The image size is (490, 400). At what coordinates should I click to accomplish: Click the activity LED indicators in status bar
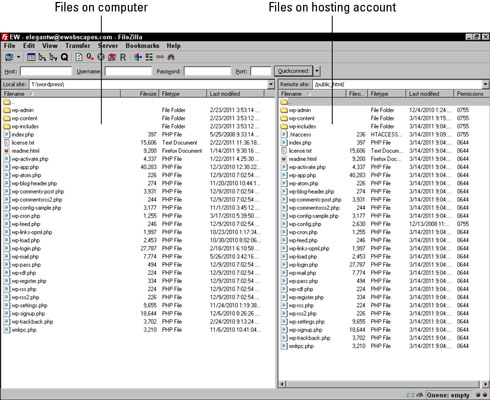tap(481, 395)
